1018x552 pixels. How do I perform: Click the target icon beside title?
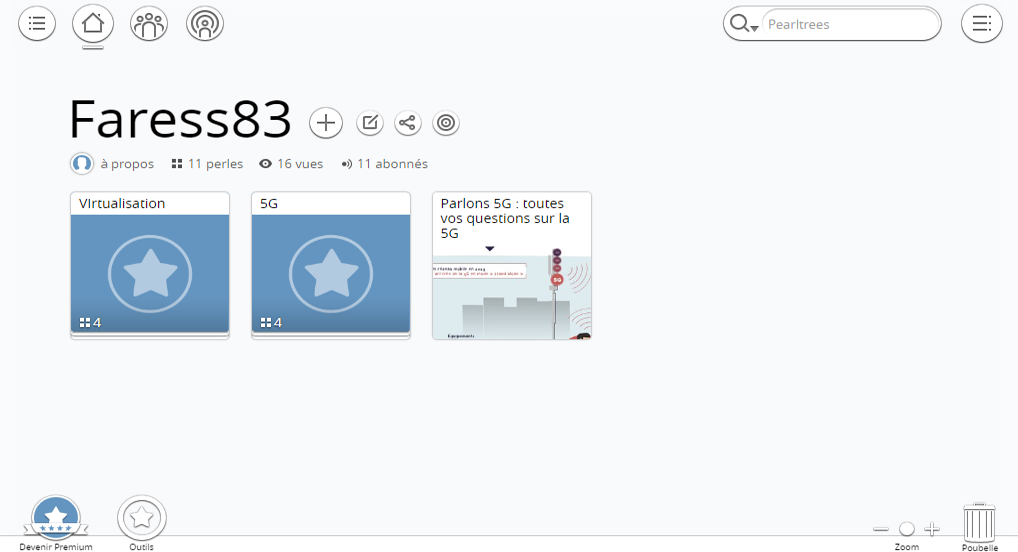pos(446,123)
